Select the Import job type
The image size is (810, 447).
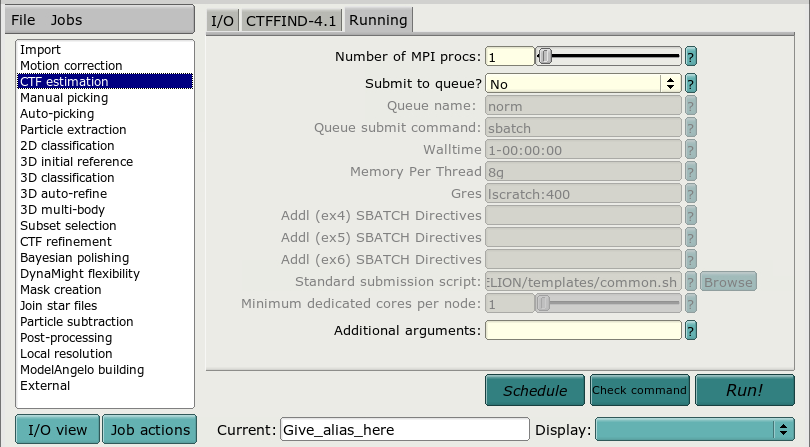pos(105,50)
